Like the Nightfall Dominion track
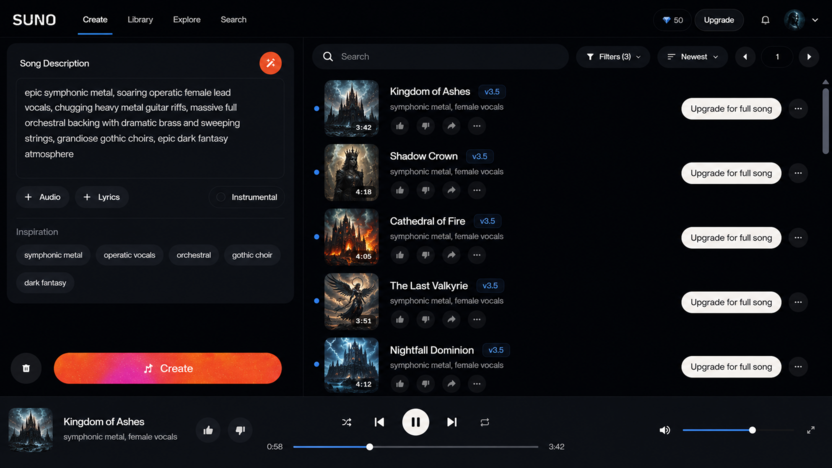Viewport: 832px width, 468px height. (x=400, y=384)
